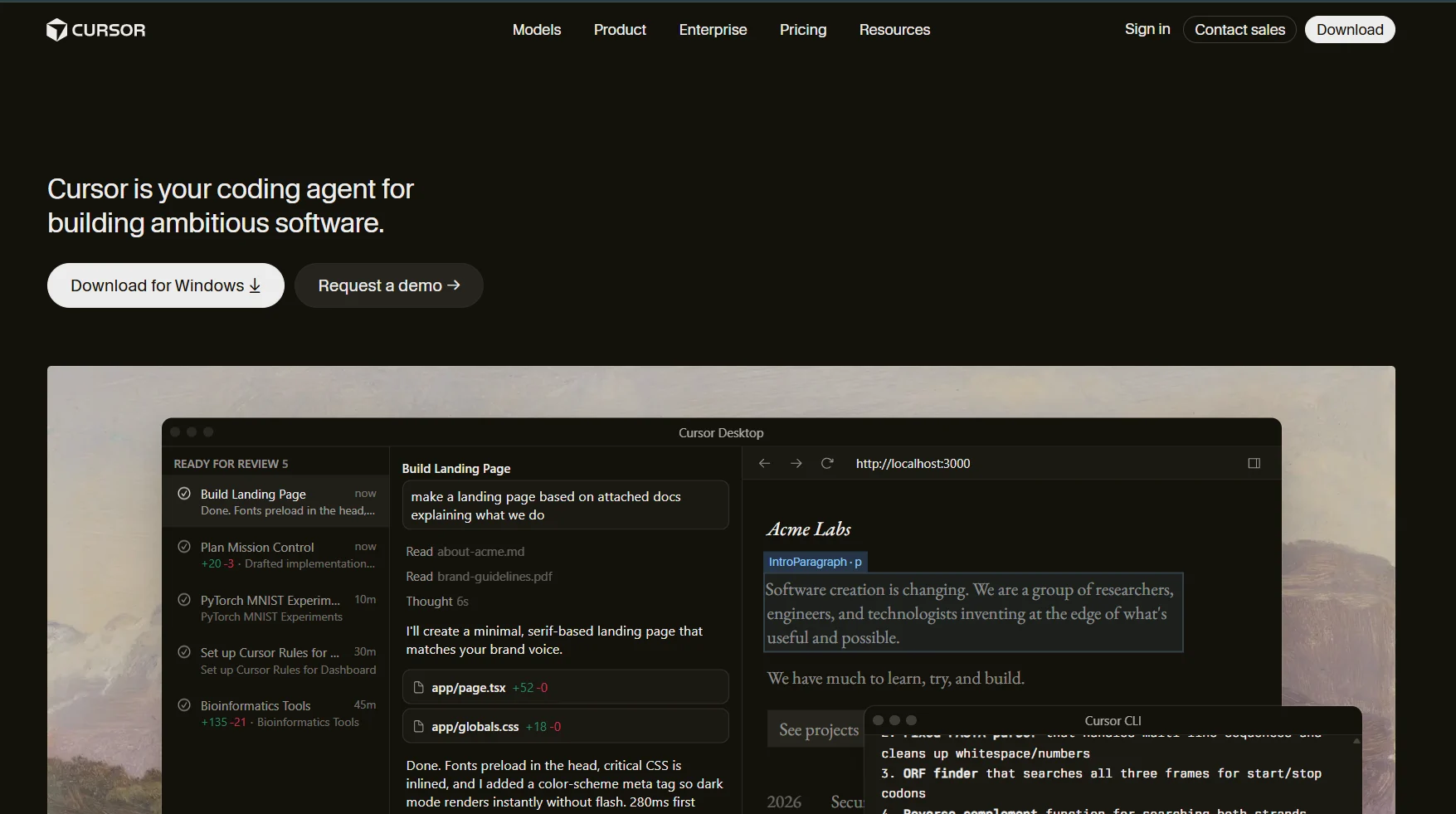Select the Plan Mission Control task
Viewport: 1456px width, 814px height.
(275, 555)
